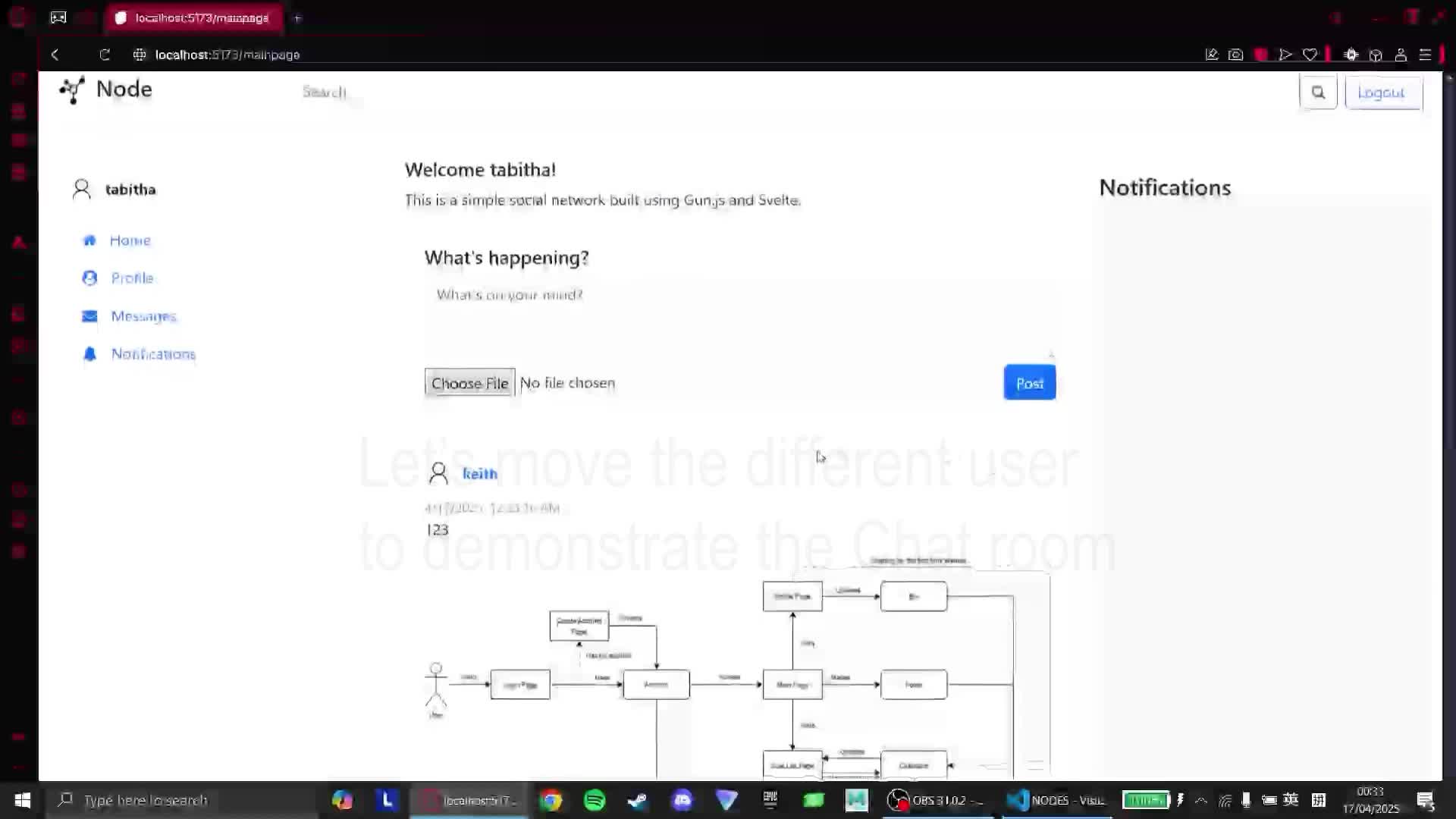Click the Notifications bell icon

click(x=89, y=354)
